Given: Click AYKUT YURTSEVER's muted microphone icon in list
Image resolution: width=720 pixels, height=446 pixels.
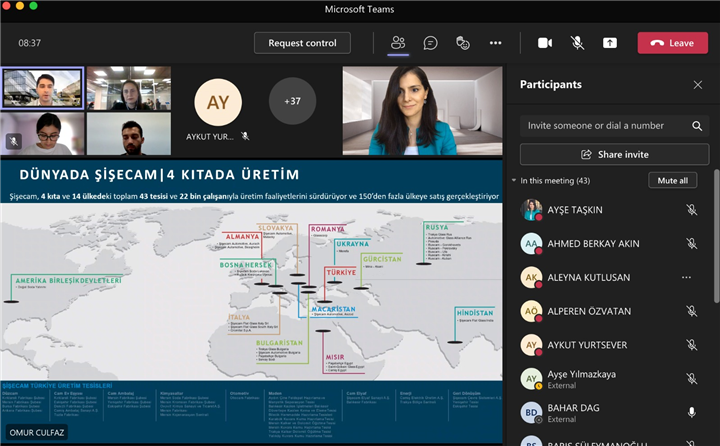Looking at the screenshot, I should [x=692, y=345].
